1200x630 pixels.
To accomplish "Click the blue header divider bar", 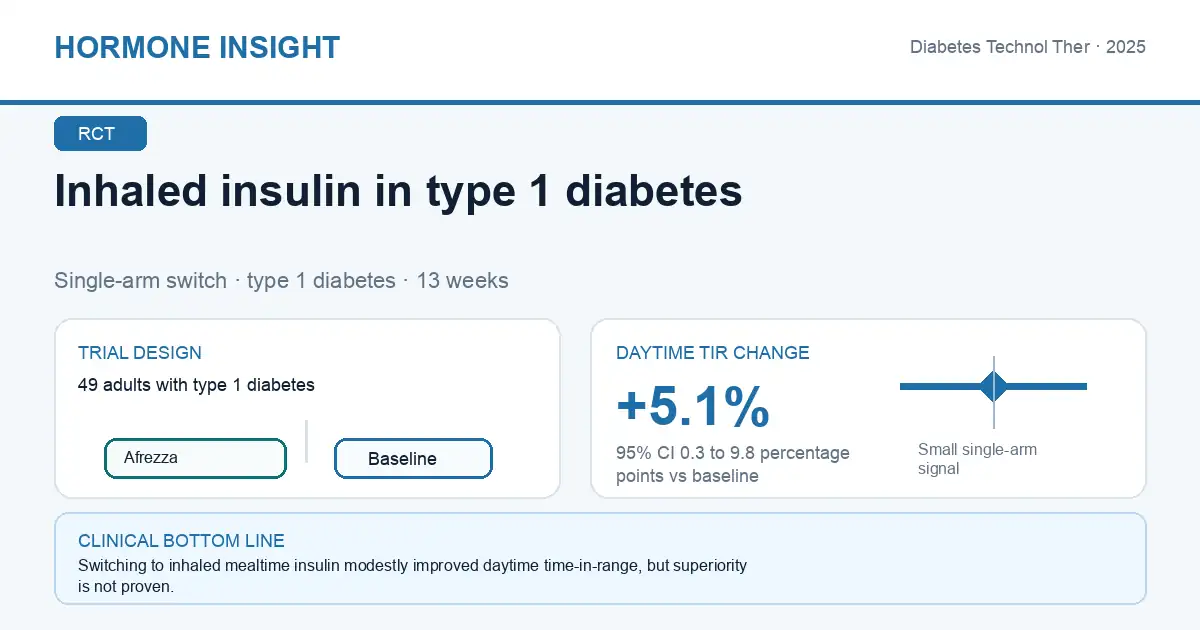I will (600, 102).
